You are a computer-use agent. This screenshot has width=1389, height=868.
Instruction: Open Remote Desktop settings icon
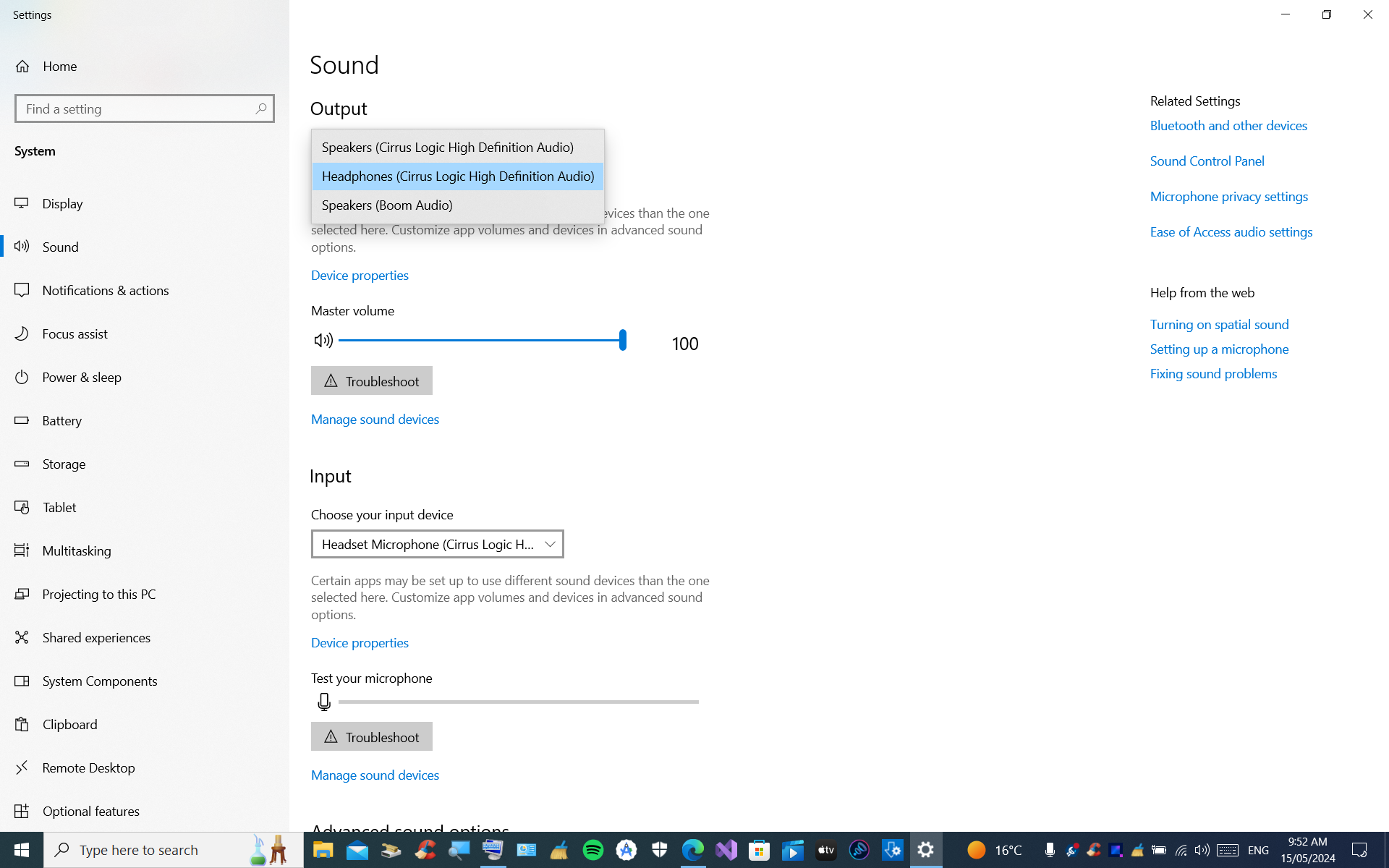pos(22,767)
